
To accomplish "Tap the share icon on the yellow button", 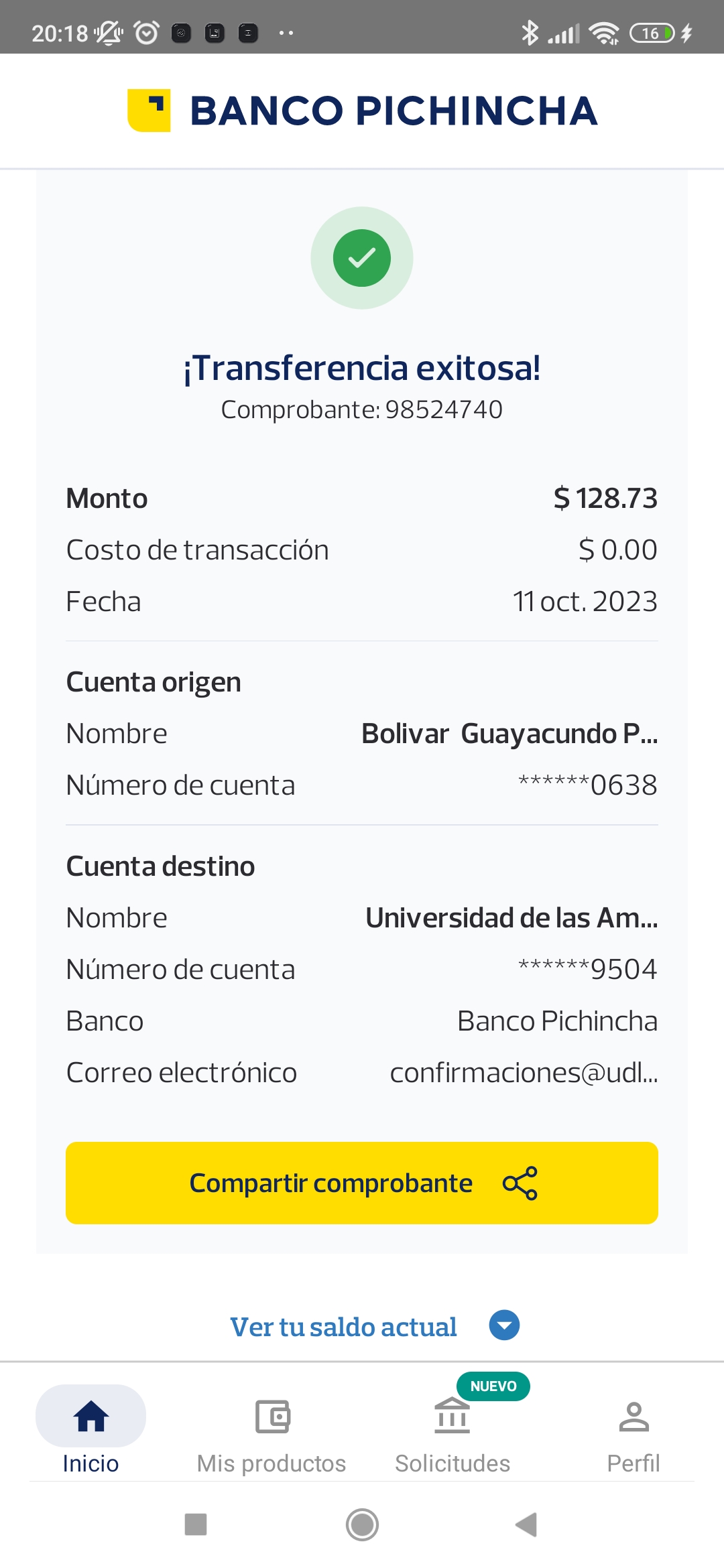I will pyautogui.click(x=520, y=1183).
